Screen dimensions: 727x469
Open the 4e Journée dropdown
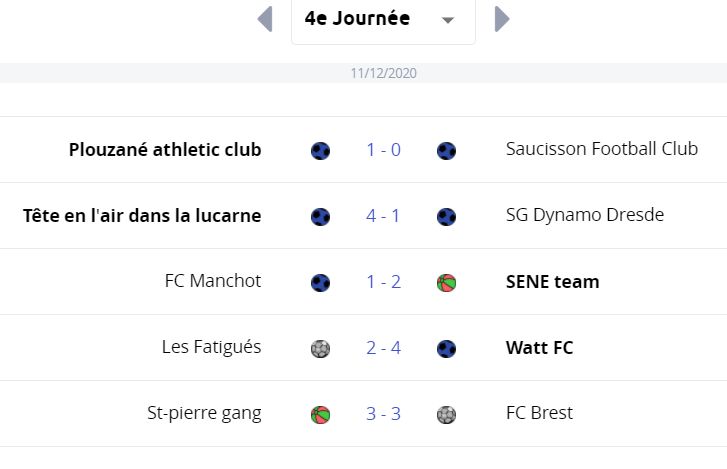tap(383, 19)
